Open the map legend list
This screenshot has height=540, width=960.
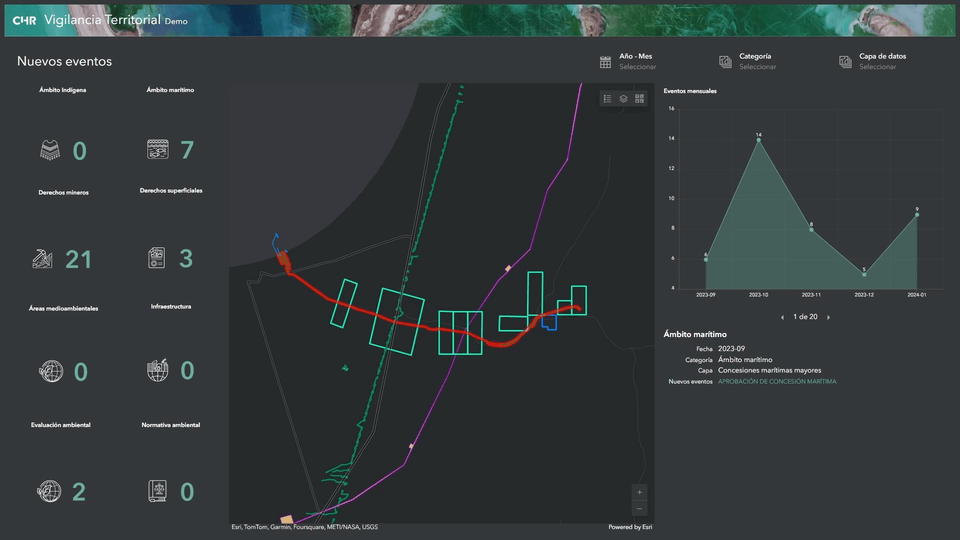tap(607, 98)
